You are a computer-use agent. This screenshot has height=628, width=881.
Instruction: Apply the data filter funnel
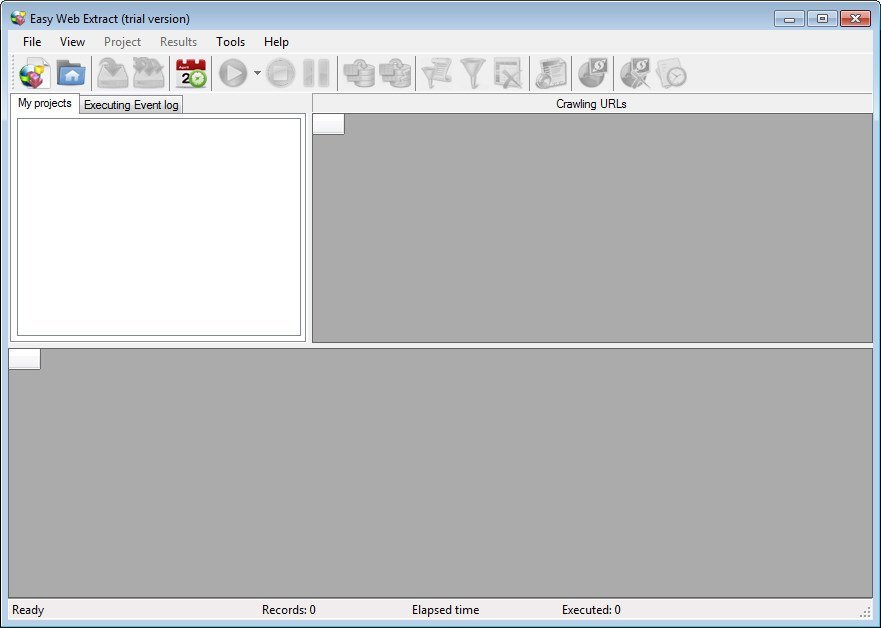471,72
